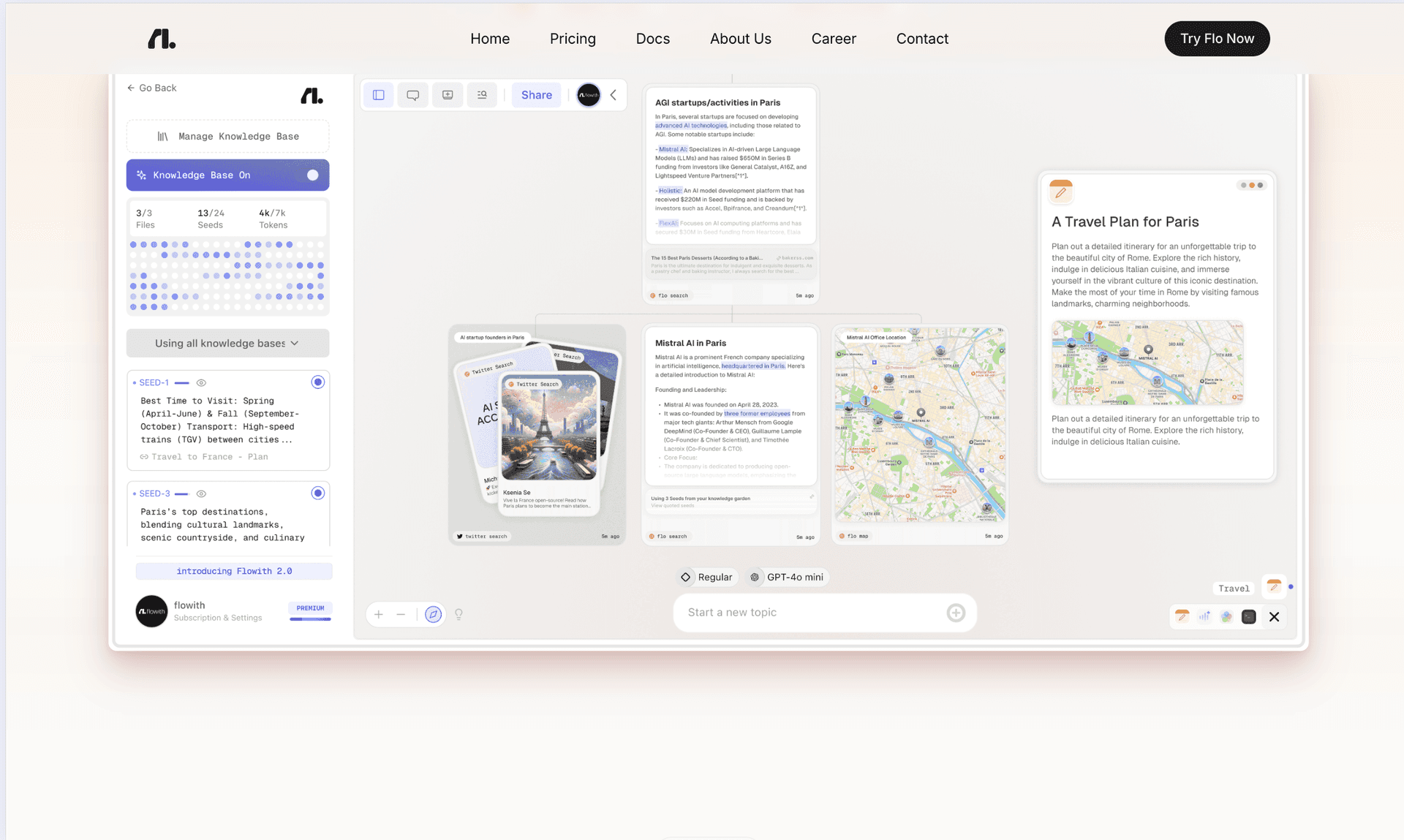Click the 3/3 Files counter
The width and height of the screenshot is (1404, 840).
[145, 219]
